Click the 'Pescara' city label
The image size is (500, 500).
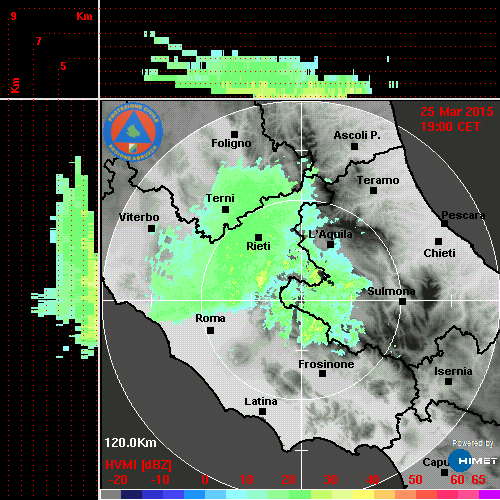(x=463, y=215)
